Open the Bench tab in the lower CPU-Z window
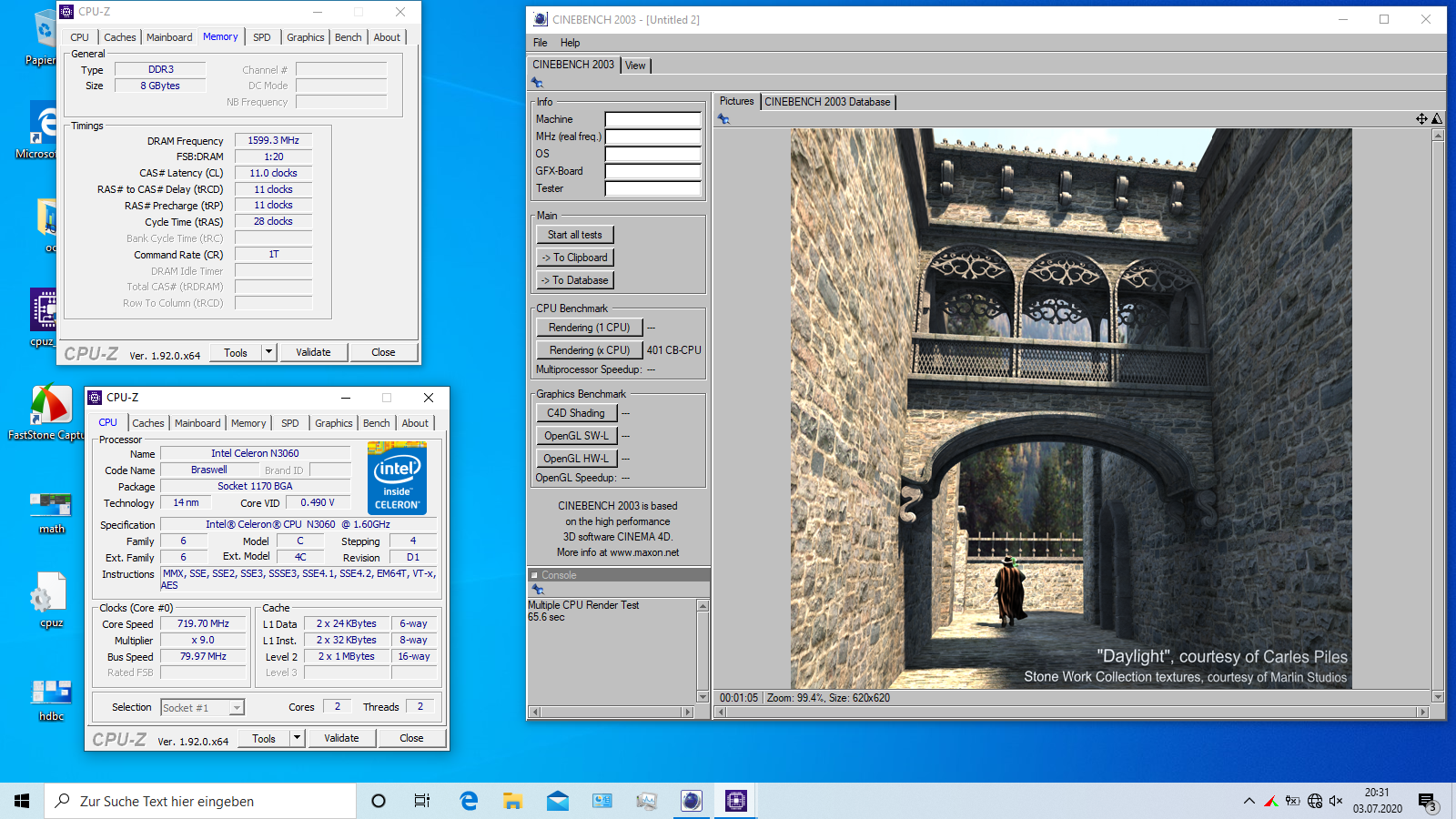This screenshot has height=819, width=1456. tap(377, 423)
